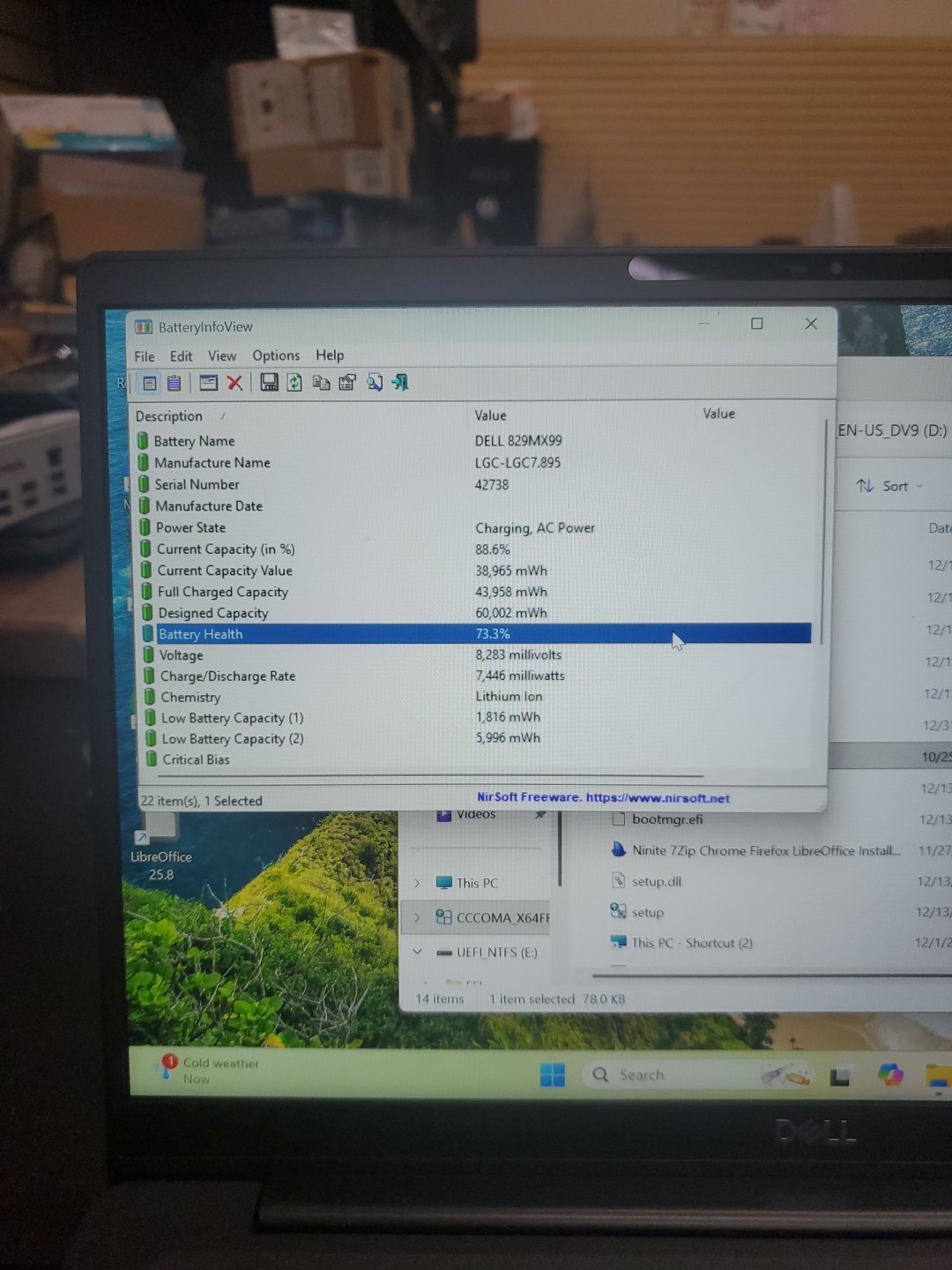Click the Show Battery Log toolbar icon
The width and height of the screenshot is (952, 1270).
click(174, 383)
